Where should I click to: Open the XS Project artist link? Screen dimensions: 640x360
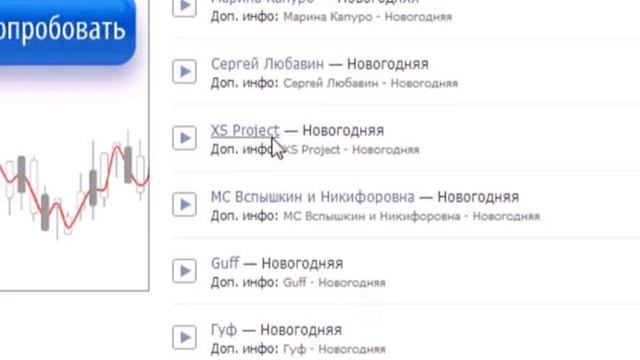click(245, 131)
